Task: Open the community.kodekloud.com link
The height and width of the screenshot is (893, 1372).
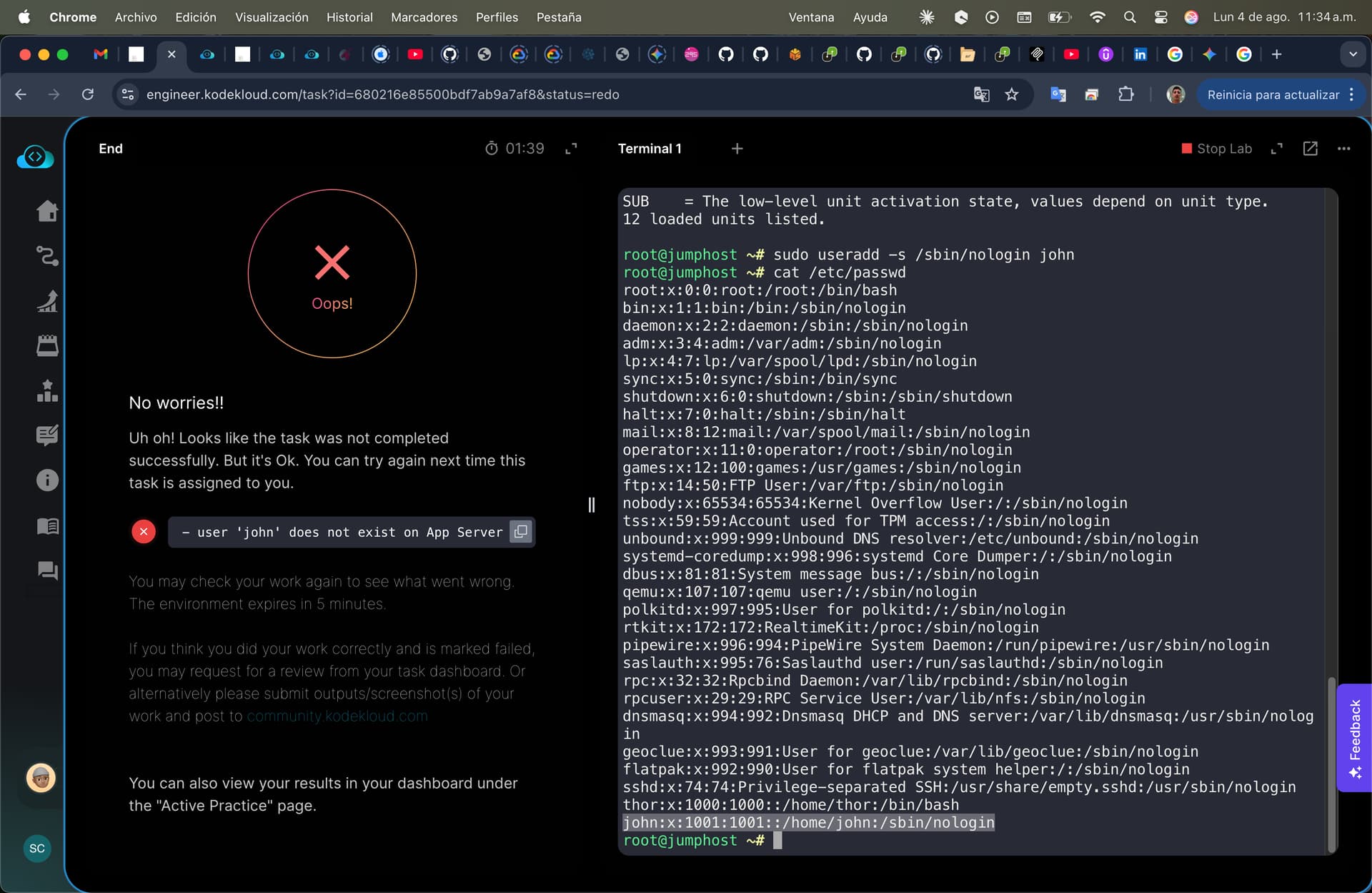Action: (x=337, y=716)
